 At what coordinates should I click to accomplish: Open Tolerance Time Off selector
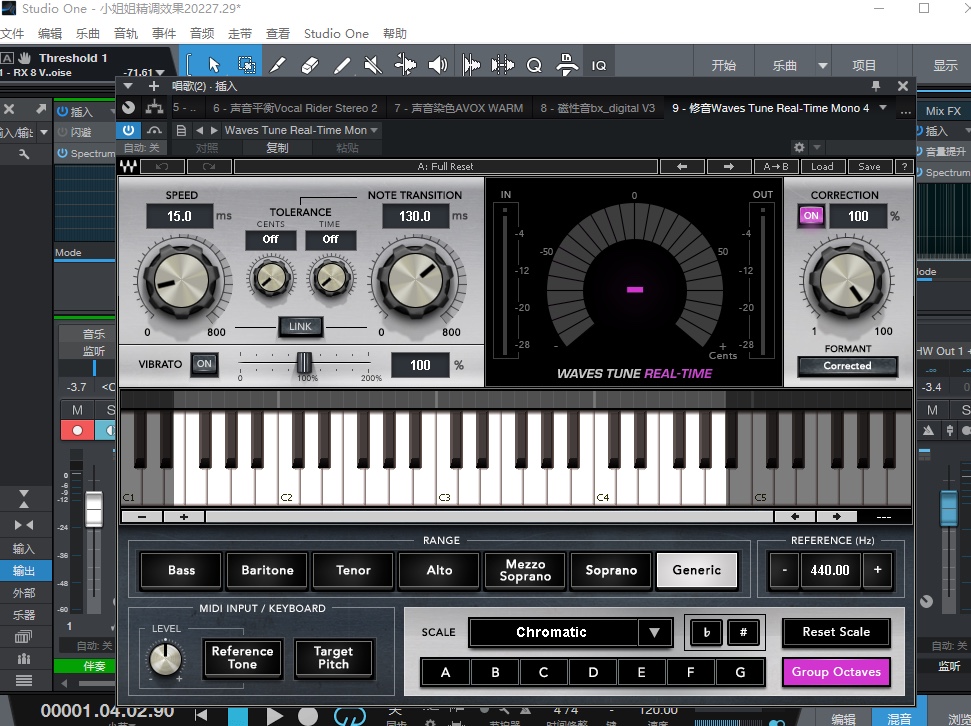point(330,240)
